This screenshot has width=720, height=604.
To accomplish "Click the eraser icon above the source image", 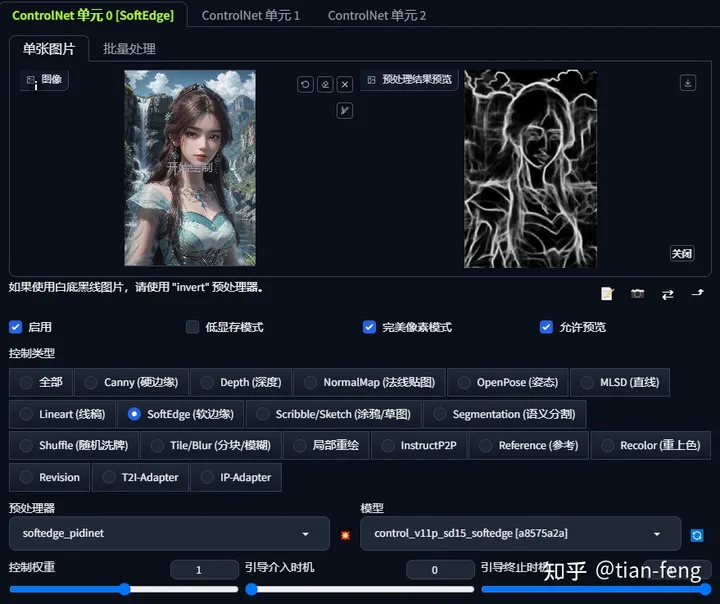I will (325, 85).
